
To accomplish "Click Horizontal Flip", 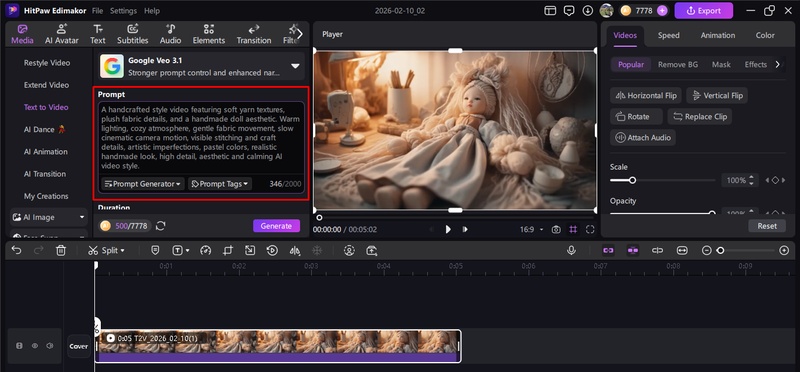I will click(646, 95).
